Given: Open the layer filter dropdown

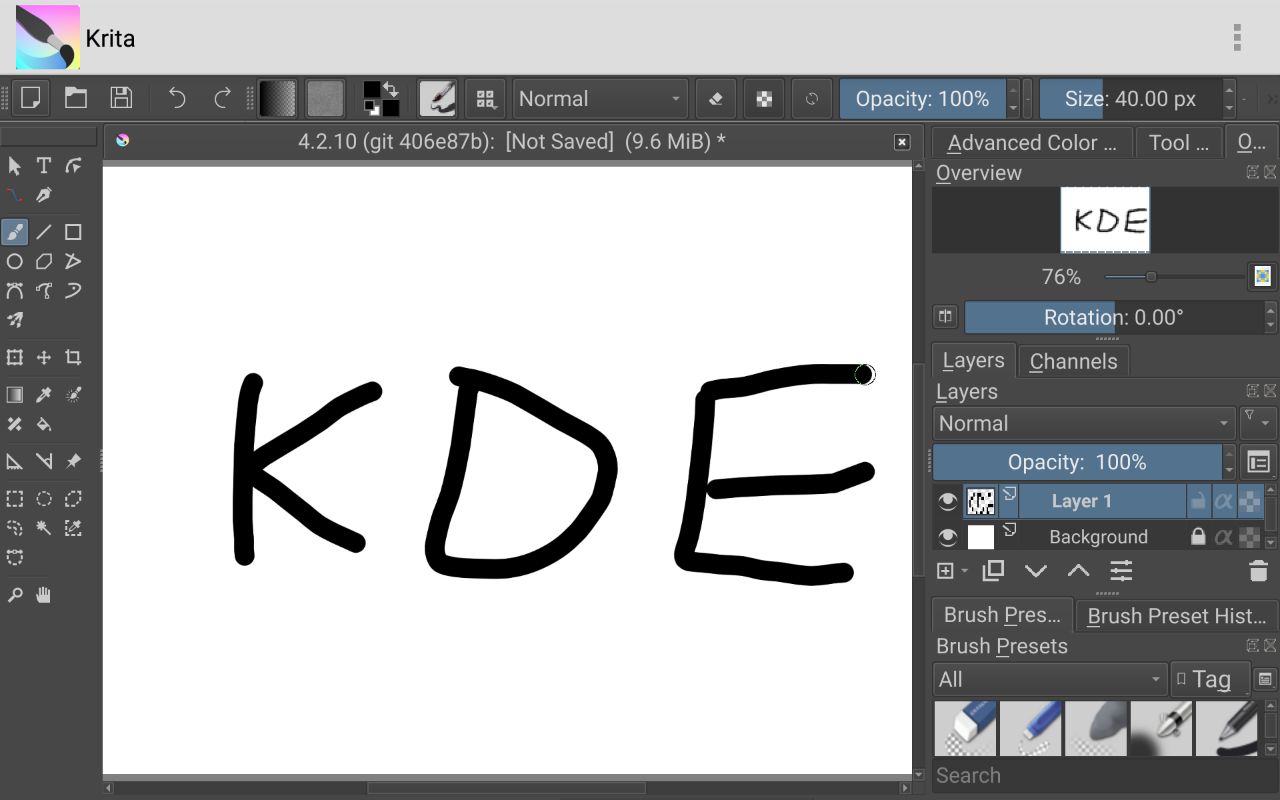Looking at the screenshot, I should tap(1257, 422).
